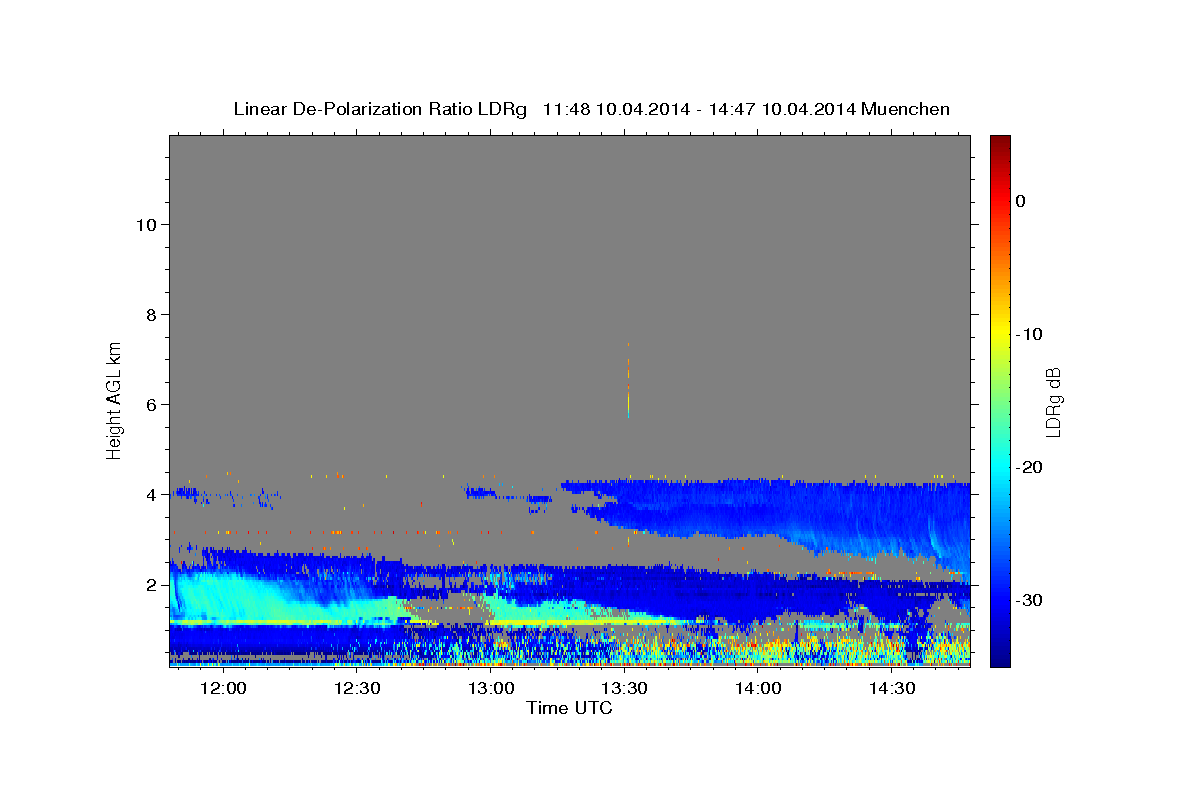This screenshot has height=800, width=1200.
Task: Click the yellow band of the colorbar
Action: click(1000, 335)
